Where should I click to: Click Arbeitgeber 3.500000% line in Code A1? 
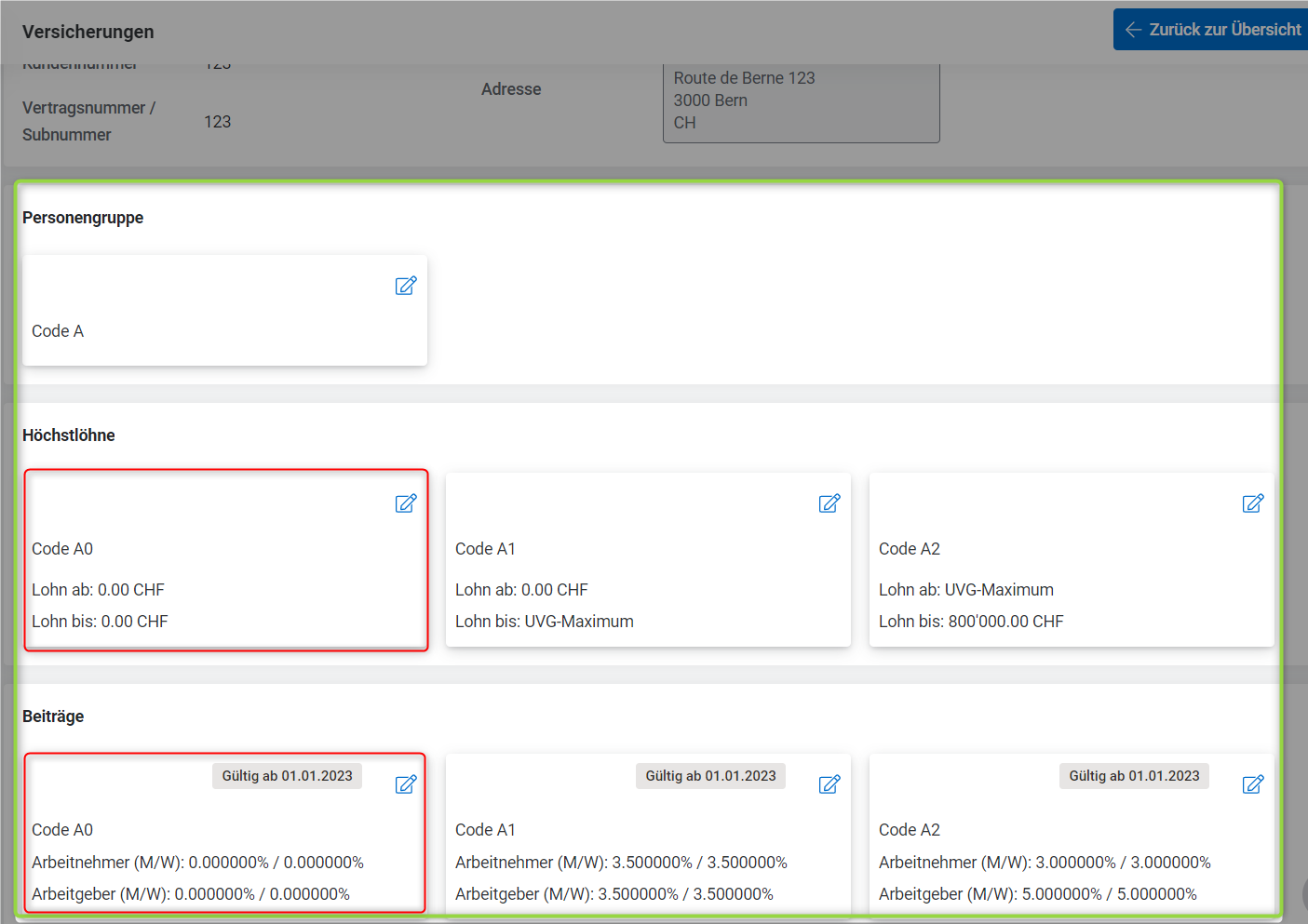(614, 894)
